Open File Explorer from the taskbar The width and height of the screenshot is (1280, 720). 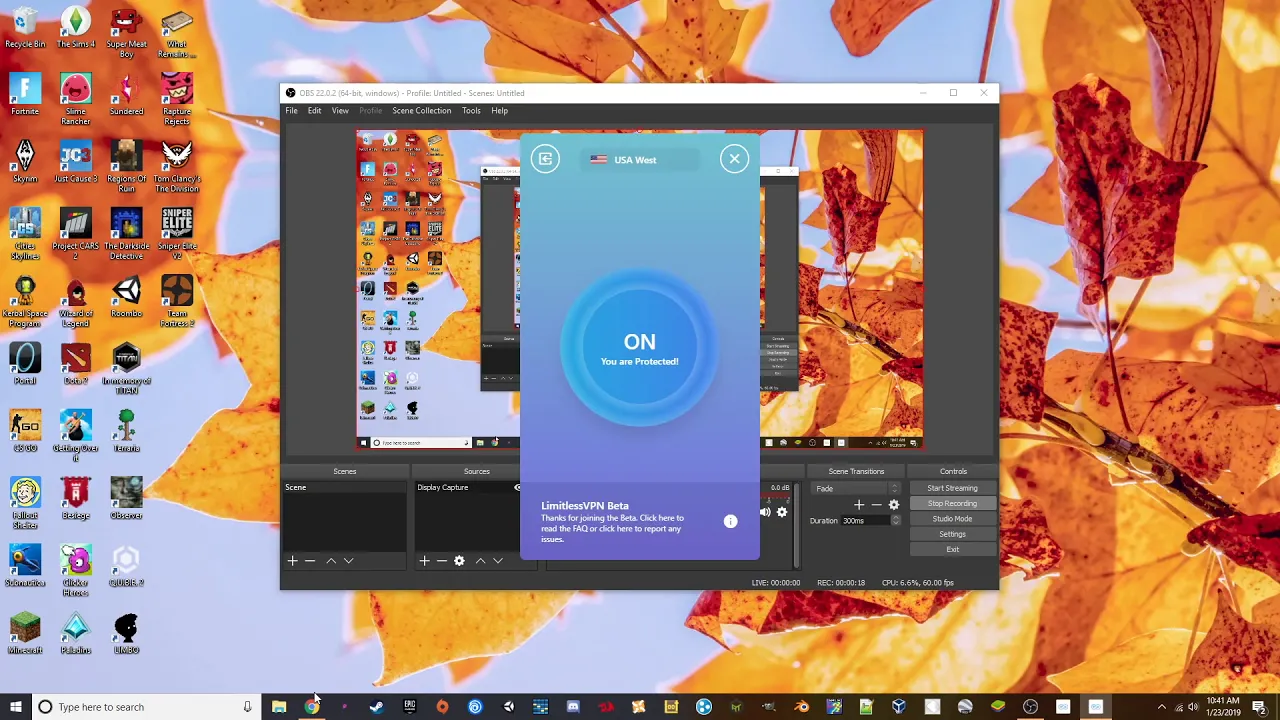(279, 707)
